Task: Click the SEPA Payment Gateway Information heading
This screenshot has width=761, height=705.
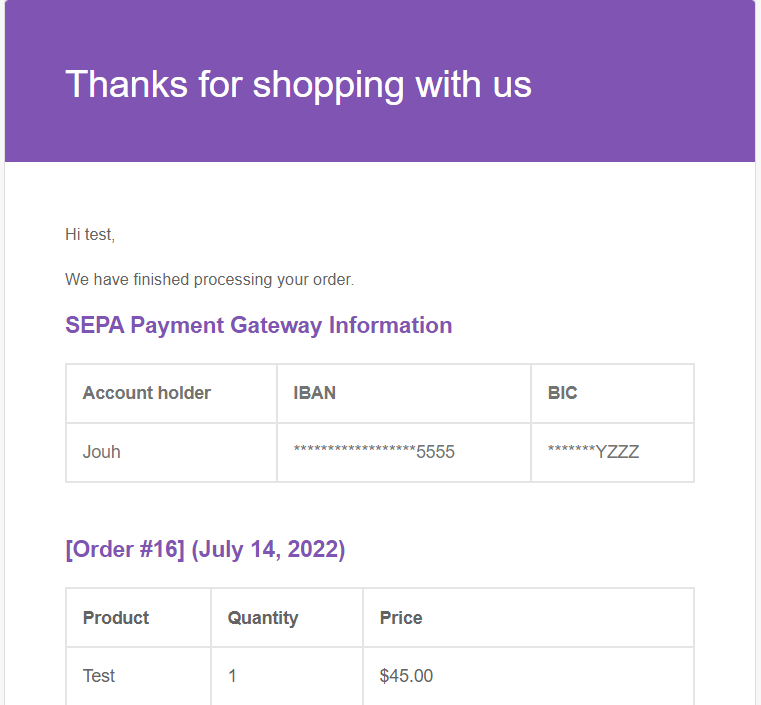Action: click(258, 325)
